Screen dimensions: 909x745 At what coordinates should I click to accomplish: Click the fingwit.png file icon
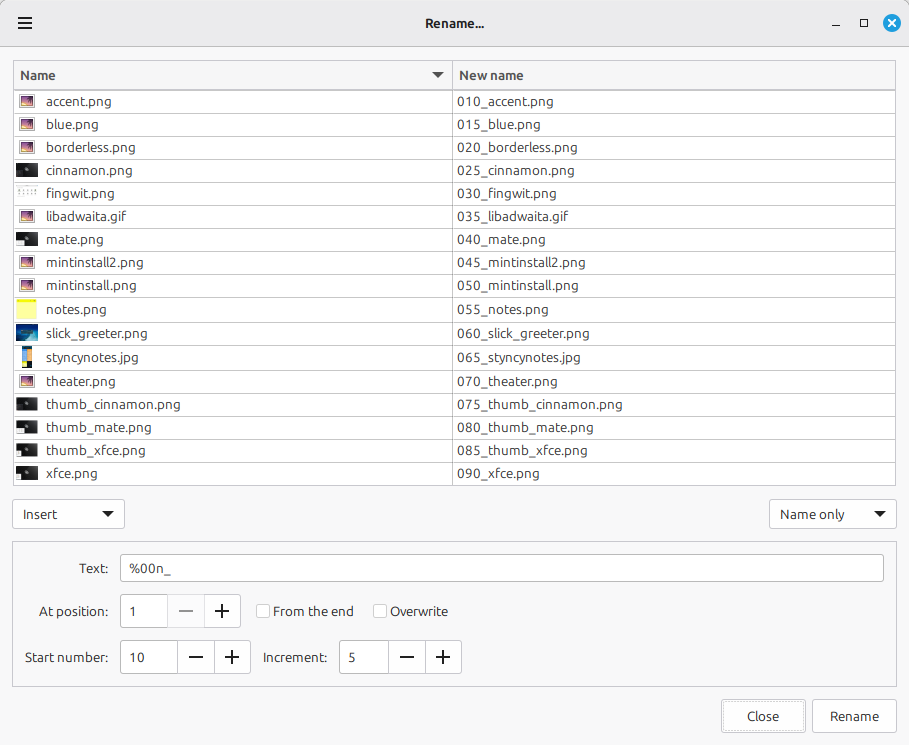[x=27, y=193]
